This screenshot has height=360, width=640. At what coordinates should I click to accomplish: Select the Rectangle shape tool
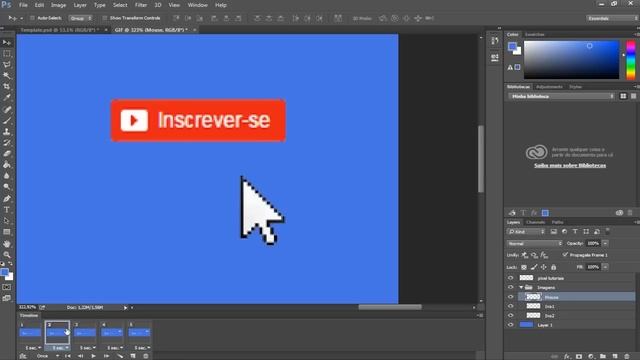[x=7, y=232]
